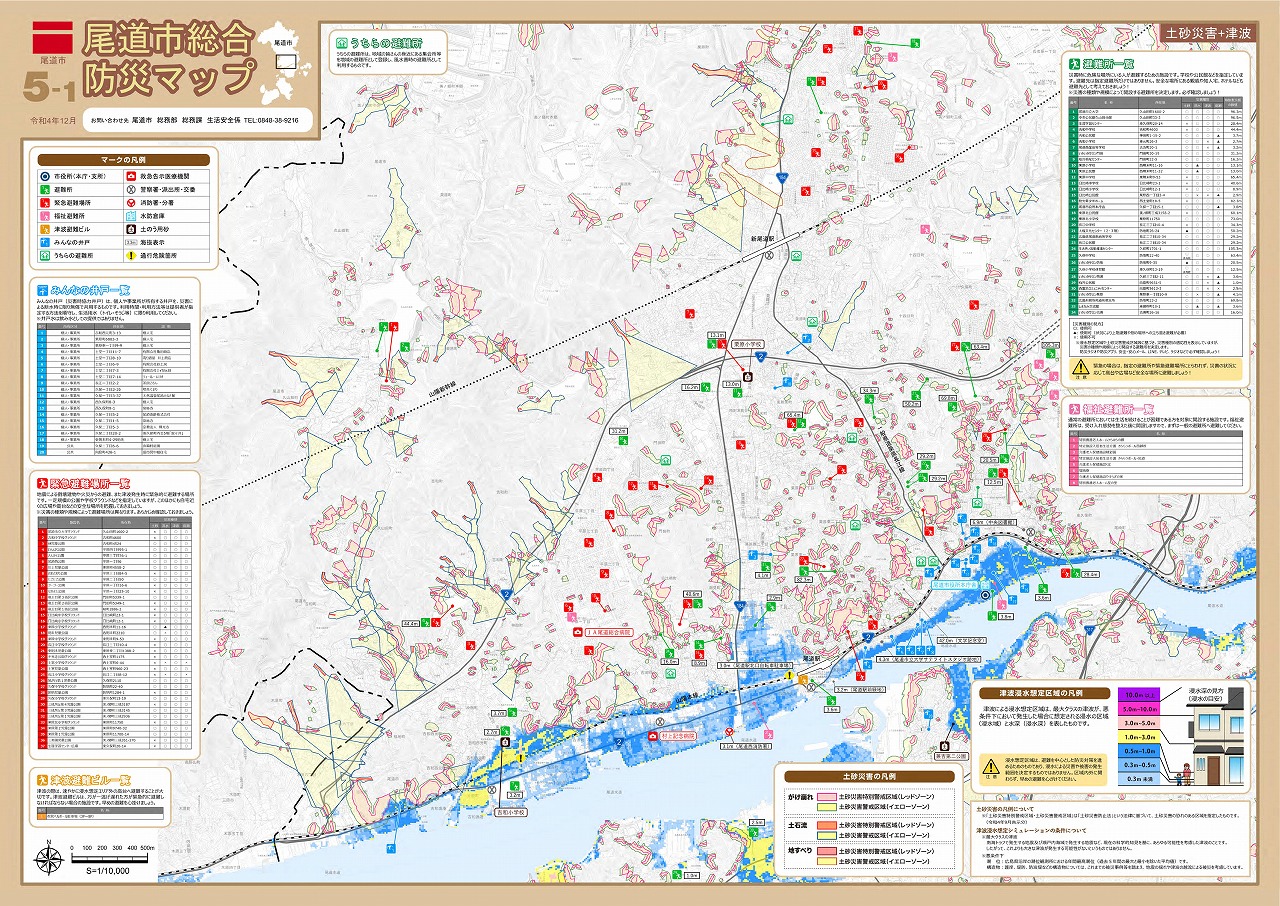Select the yellow 1.0m~3.0m depth swatch
1280x906 pixels.
(x=1139, y=737)
